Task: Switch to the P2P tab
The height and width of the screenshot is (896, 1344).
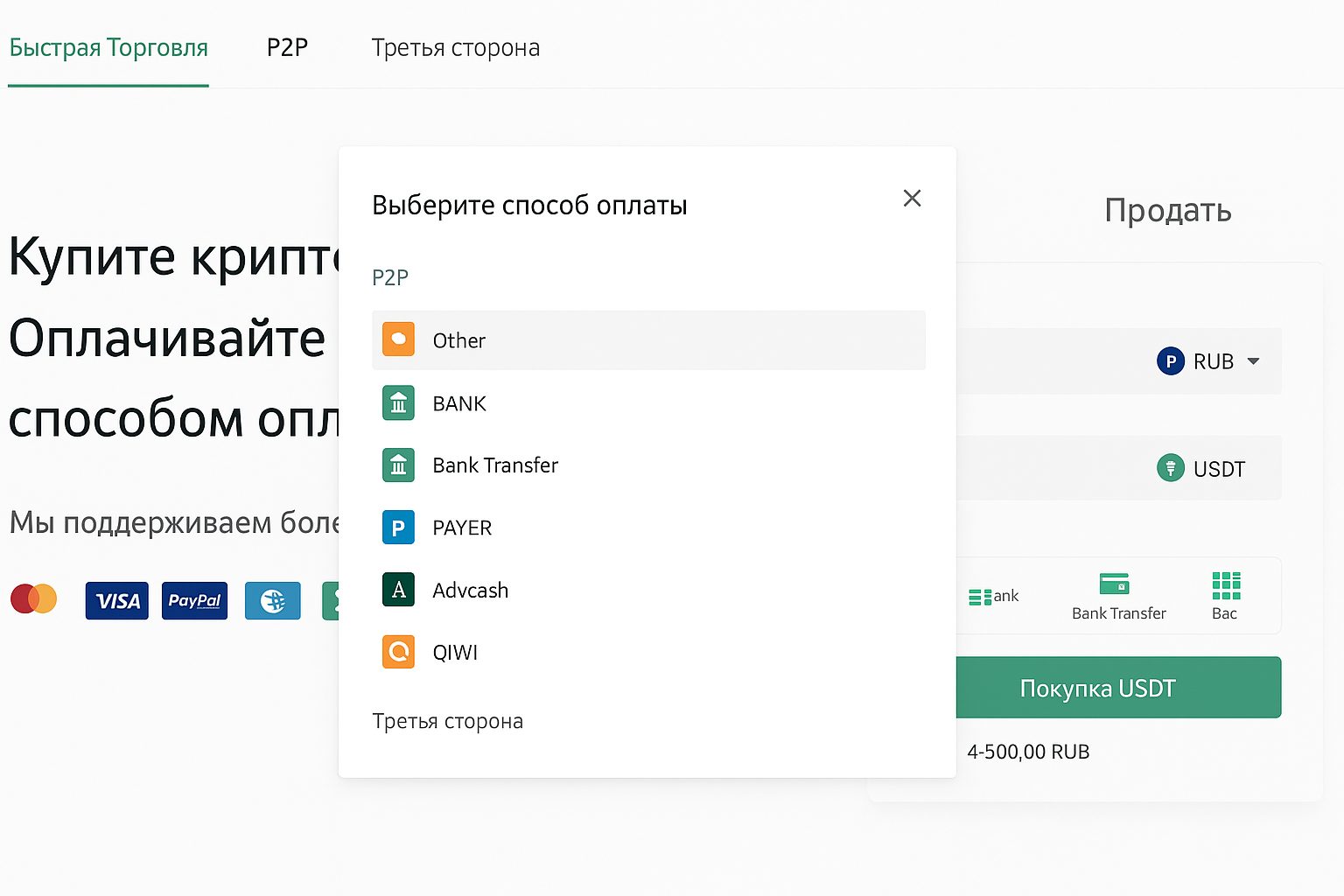Action: click(x=287, y=47)
